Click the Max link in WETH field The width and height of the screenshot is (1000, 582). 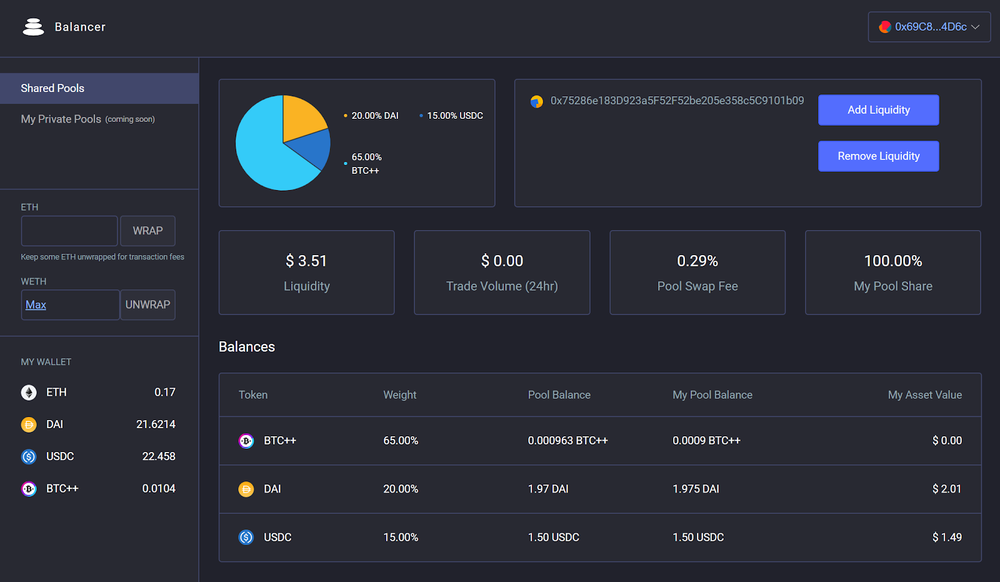[36, 305]
